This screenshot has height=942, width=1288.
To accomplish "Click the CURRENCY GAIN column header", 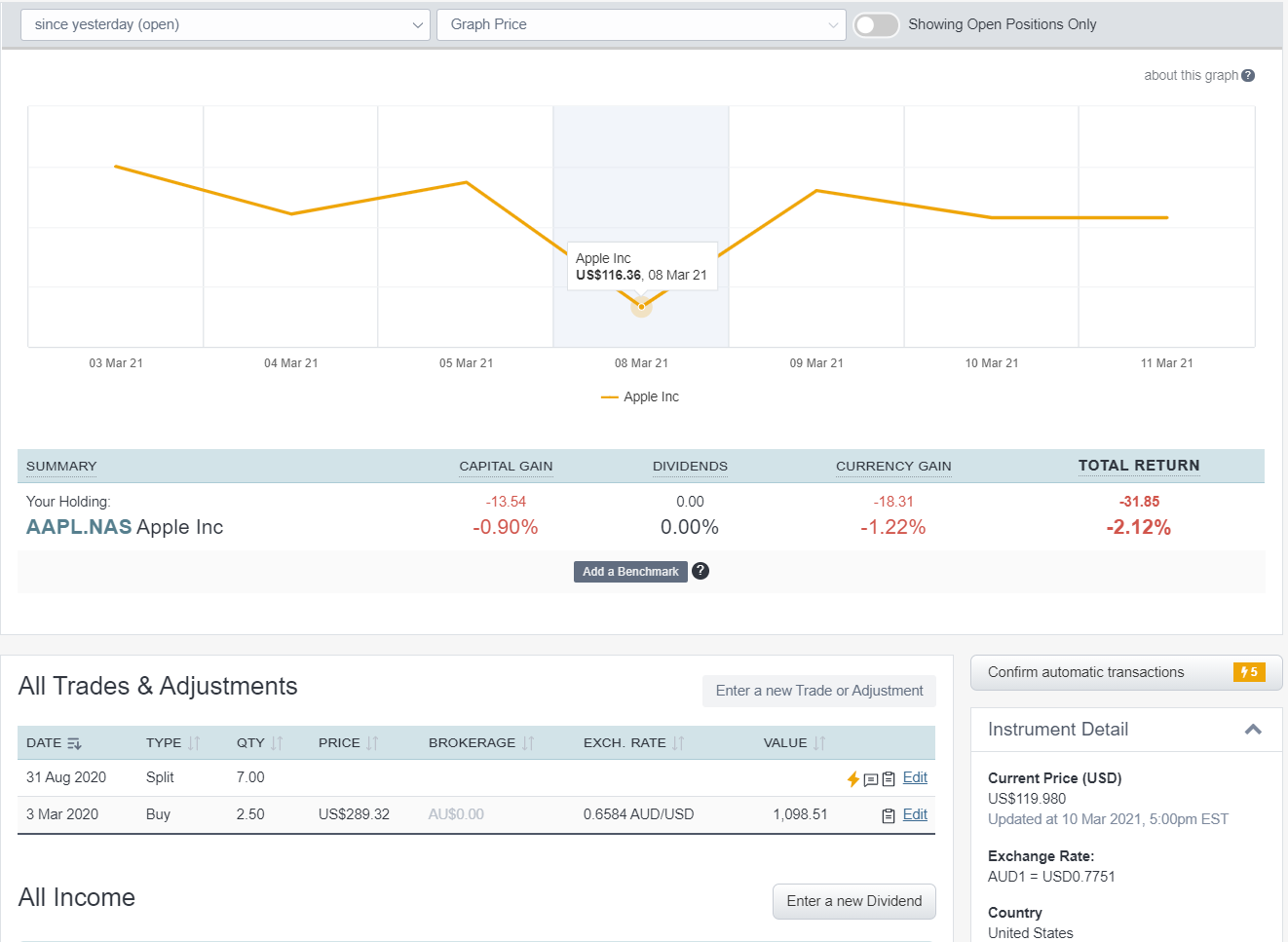I will coord(893,467).
